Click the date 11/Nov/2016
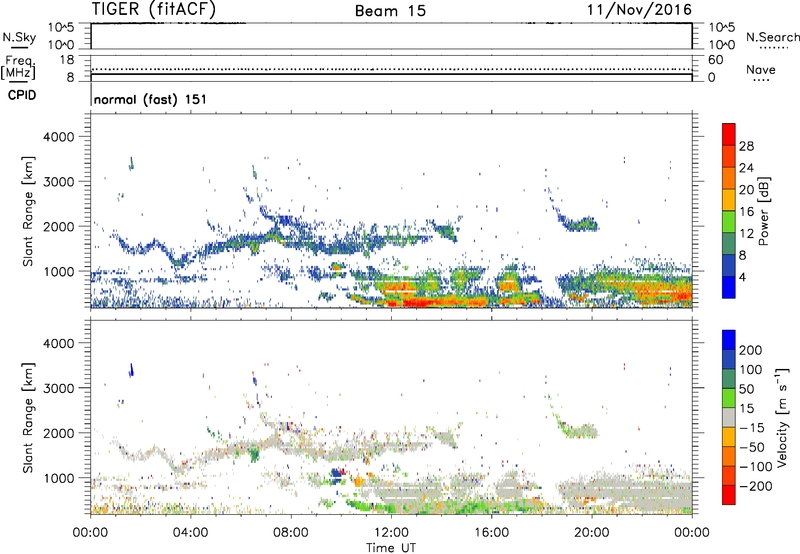The height and width of the screenshot is (554, 800). [x=639, y=9]
